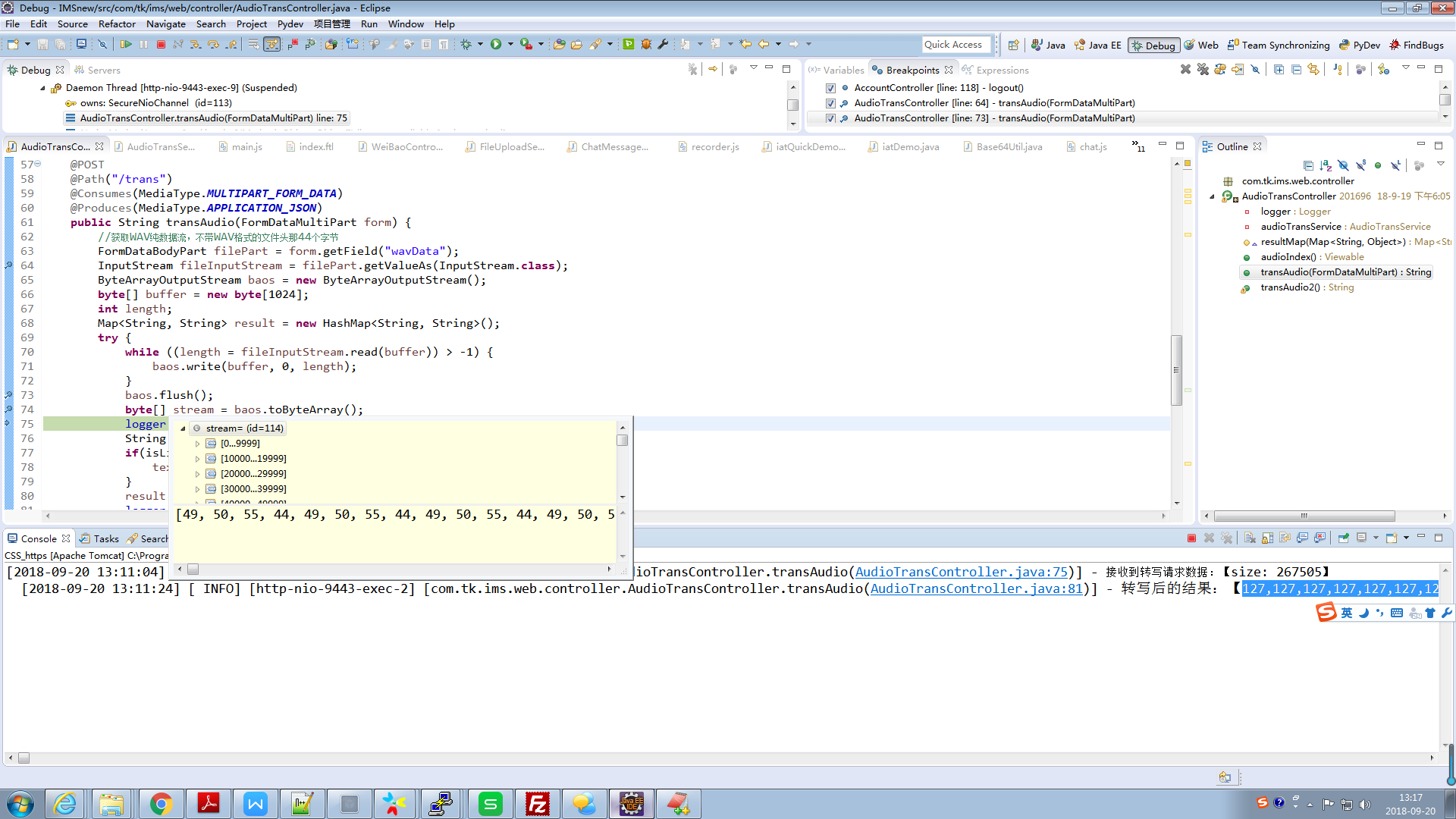The width and height of the screenshot is (1456, 819).
Task: Disable AudioTransController line 73 breakpoint checkbox
Action: click(830, 118)
